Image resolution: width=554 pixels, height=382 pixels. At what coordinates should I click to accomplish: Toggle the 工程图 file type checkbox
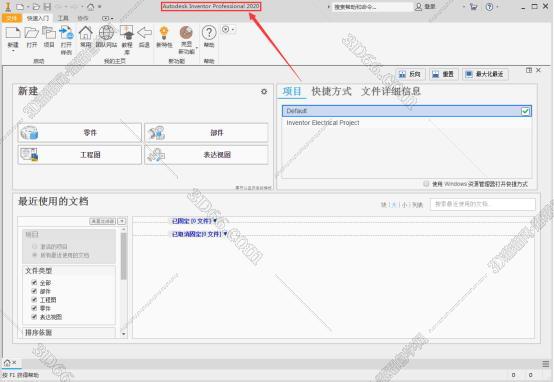[x=34, y=299]
